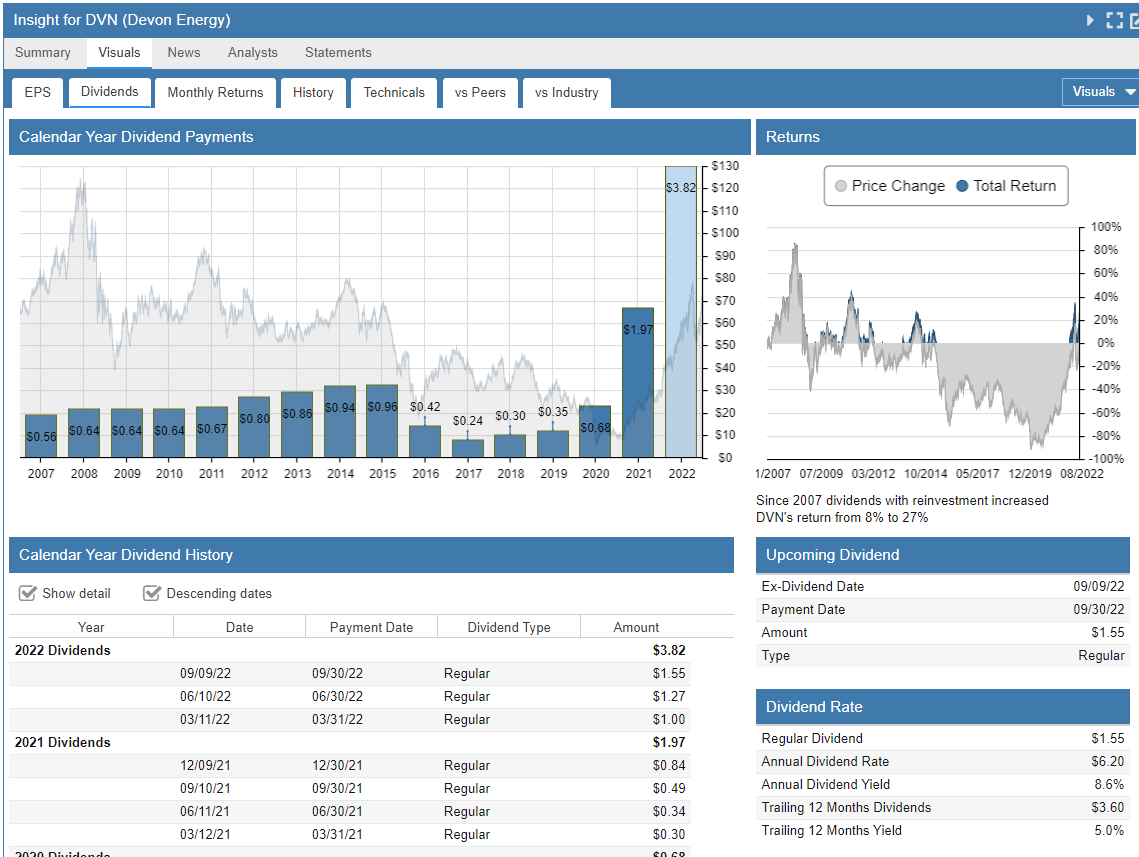Select the Visuals tab
1139x857 pixels.
(119, 52)
